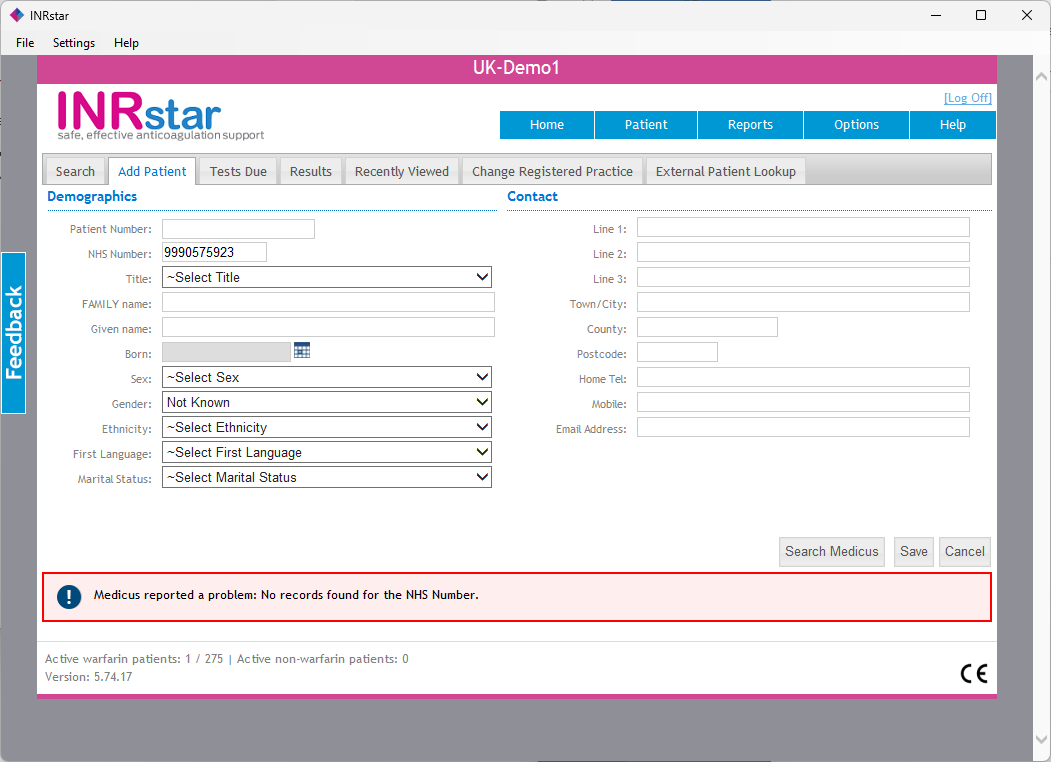
Task: Click the INRstar logo
Action: [x=161, y=115]
